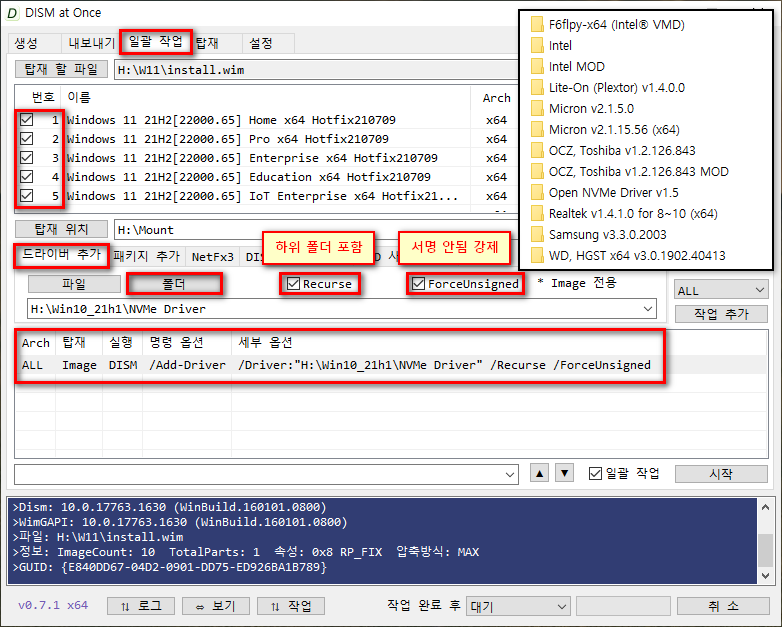Click the H:\Mount location field
This screenshot has height=627, width=782.
(x=316, y=230)
